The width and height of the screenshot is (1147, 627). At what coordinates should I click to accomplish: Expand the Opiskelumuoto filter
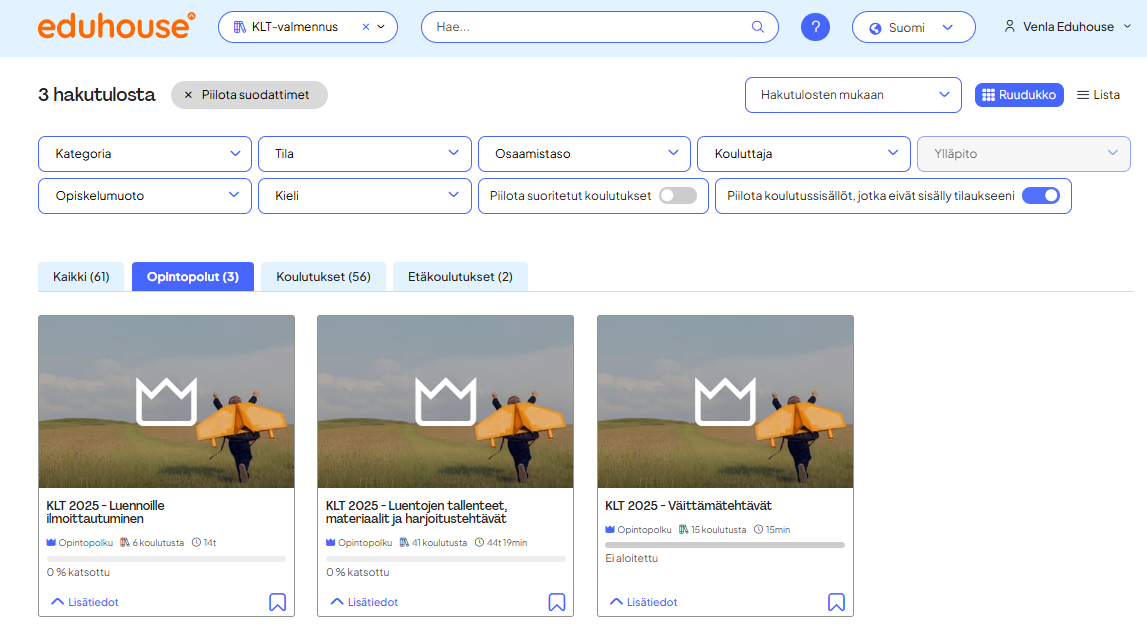click(145, 196)
